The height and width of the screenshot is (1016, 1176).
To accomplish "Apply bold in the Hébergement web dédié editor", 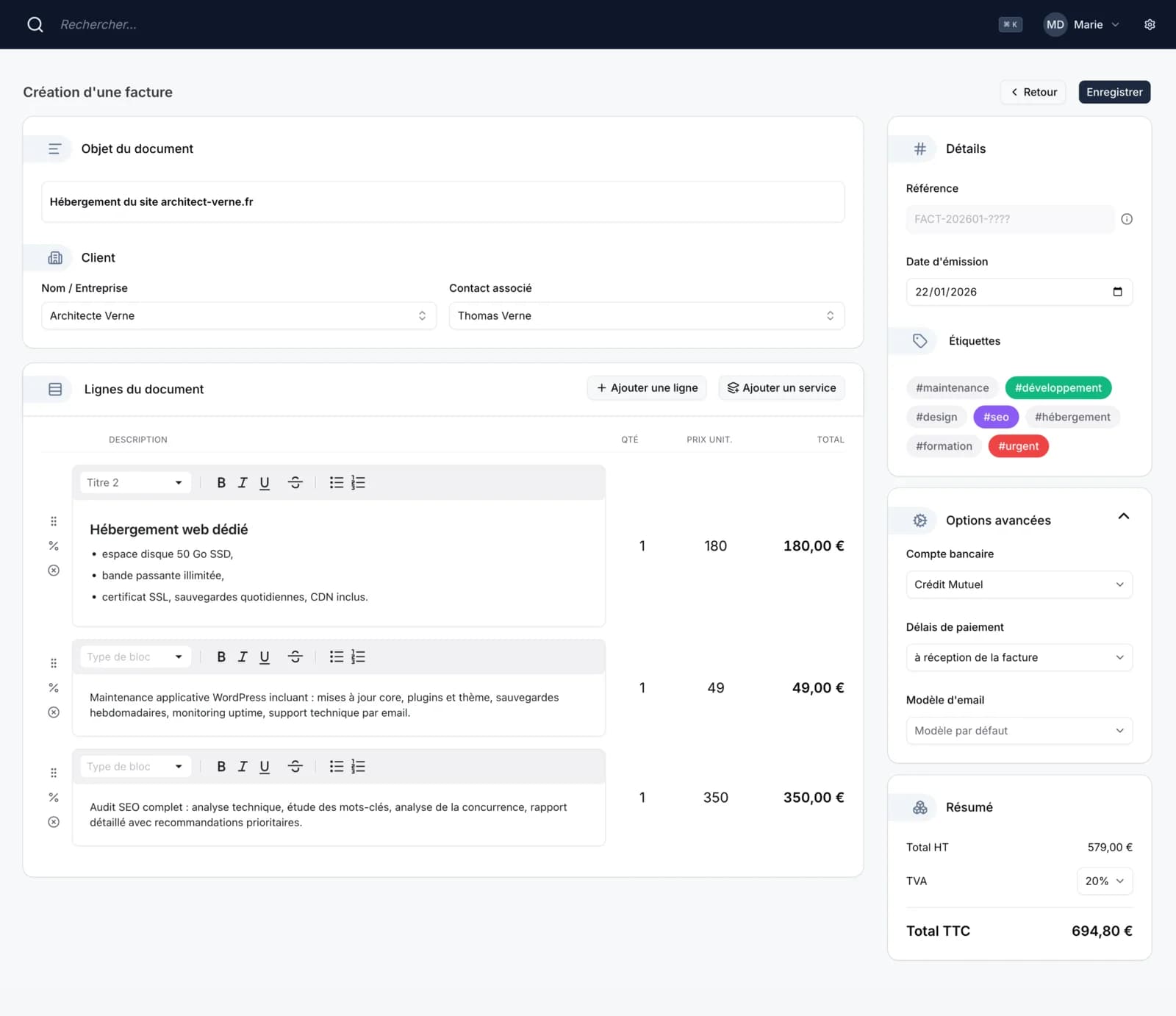I will [x=221, y=483].
